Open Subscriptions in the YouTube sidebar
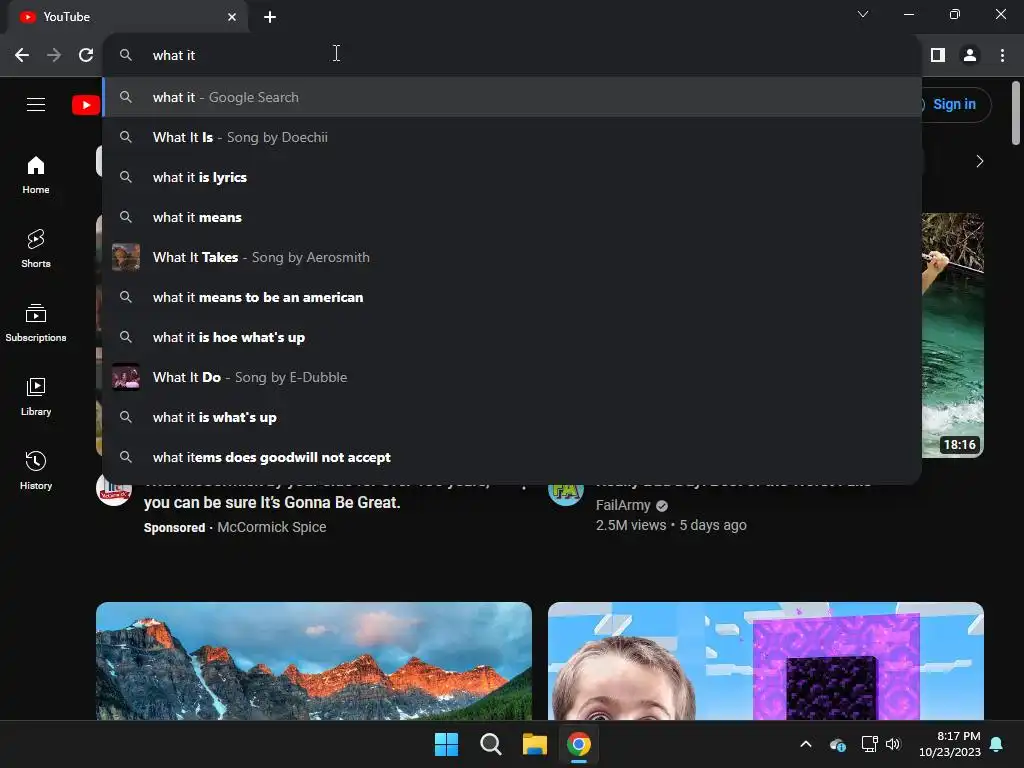 [x=36, y=323]
